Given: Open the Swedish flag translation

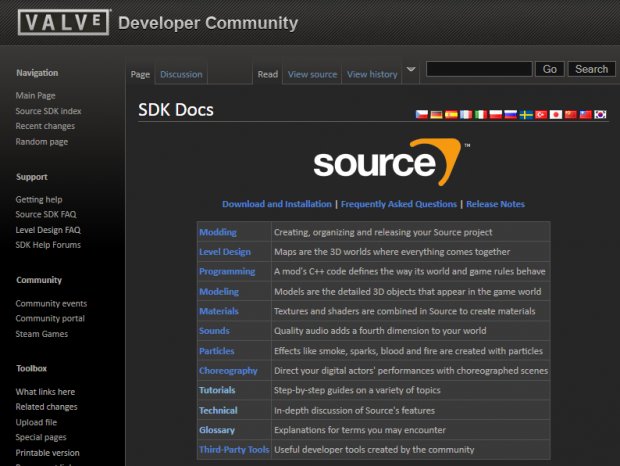Looking at the screenshot, I should 526,115.
